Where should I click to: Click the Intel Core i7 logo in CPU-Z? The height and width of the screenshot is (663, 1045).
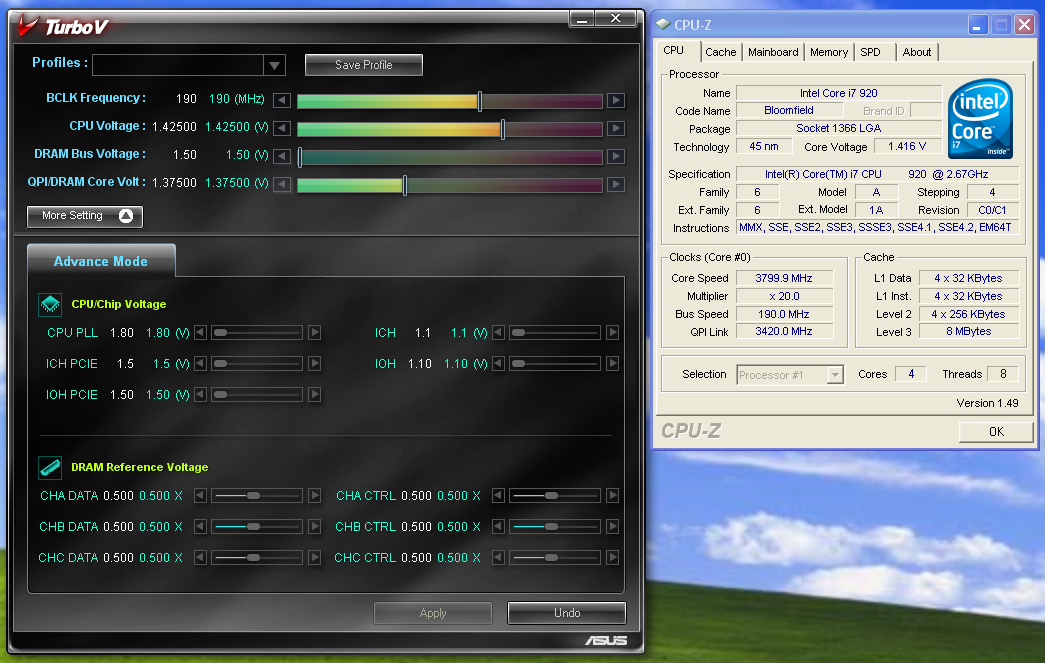click(x=980, y=119)
